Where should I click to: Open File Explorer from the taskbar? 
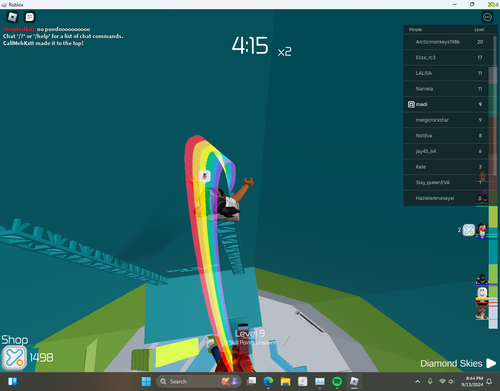tap(285, 381)
